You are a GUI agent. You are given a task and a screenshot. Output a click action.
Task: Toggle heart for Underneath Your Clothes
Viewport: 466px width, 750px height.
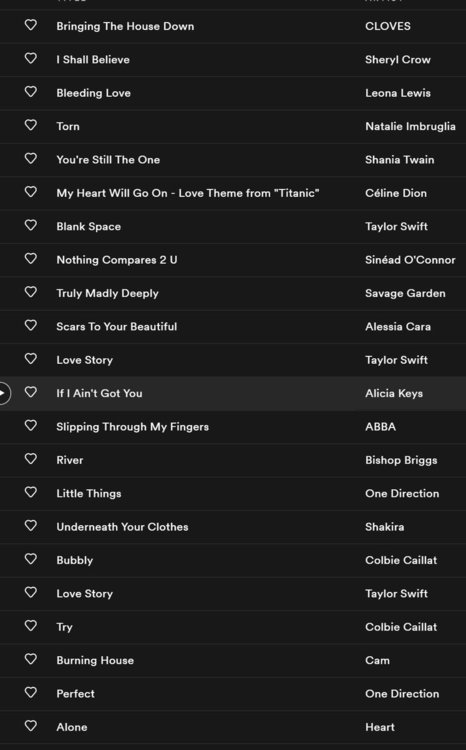31,526
